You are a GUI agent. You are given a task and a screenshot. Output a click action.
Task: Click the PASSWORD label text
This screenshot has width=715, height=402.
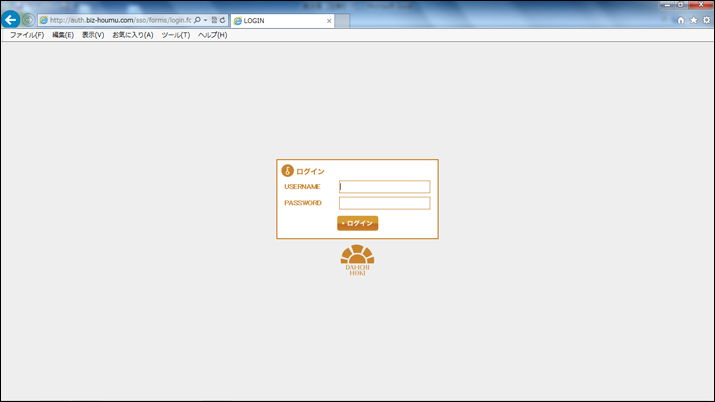pos(303,203)
